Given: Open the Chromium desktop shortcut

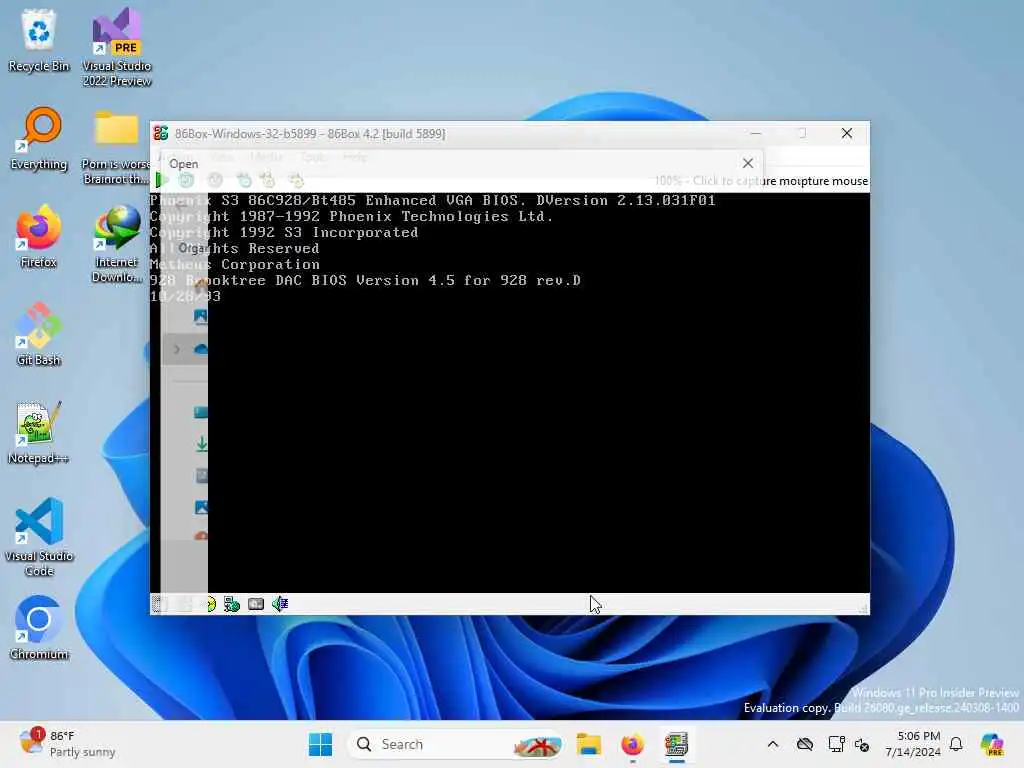Looking at the screenshot, I should point(39,628).
